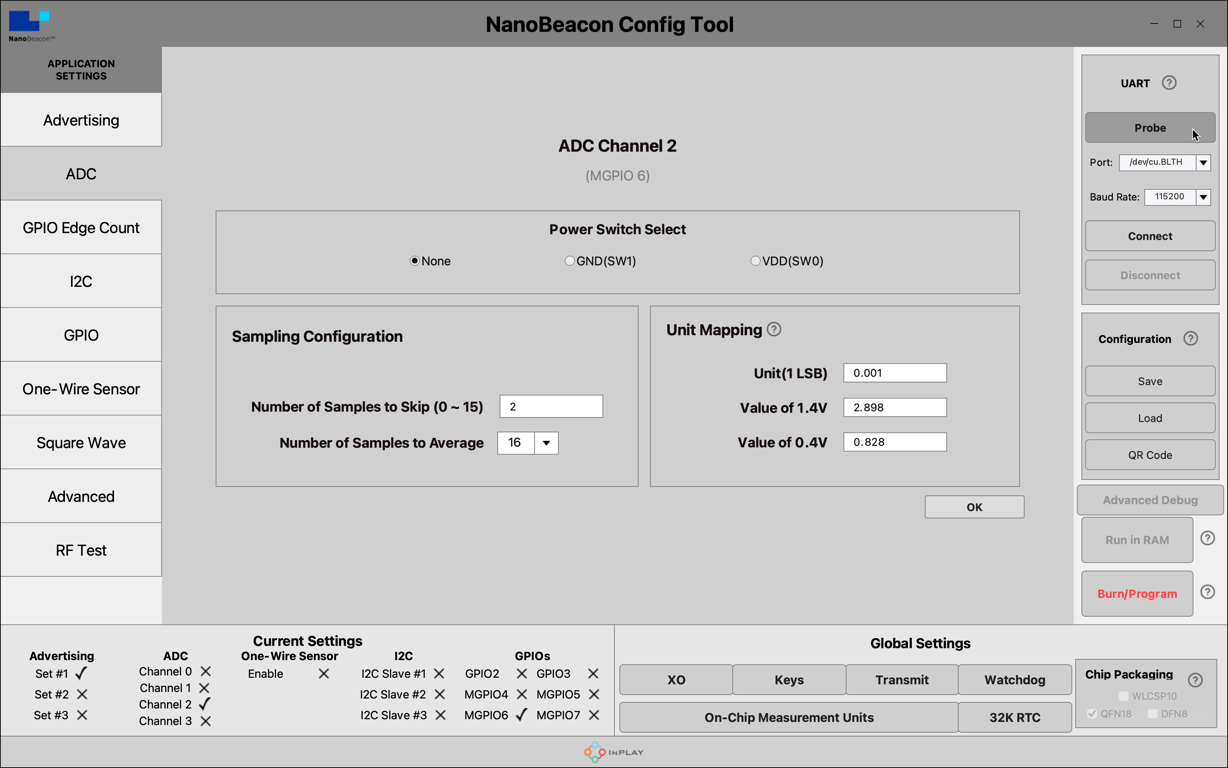The image size is (1228, 768).
Task: Switch to the ADC settings tab
Action: pos(81,174)
